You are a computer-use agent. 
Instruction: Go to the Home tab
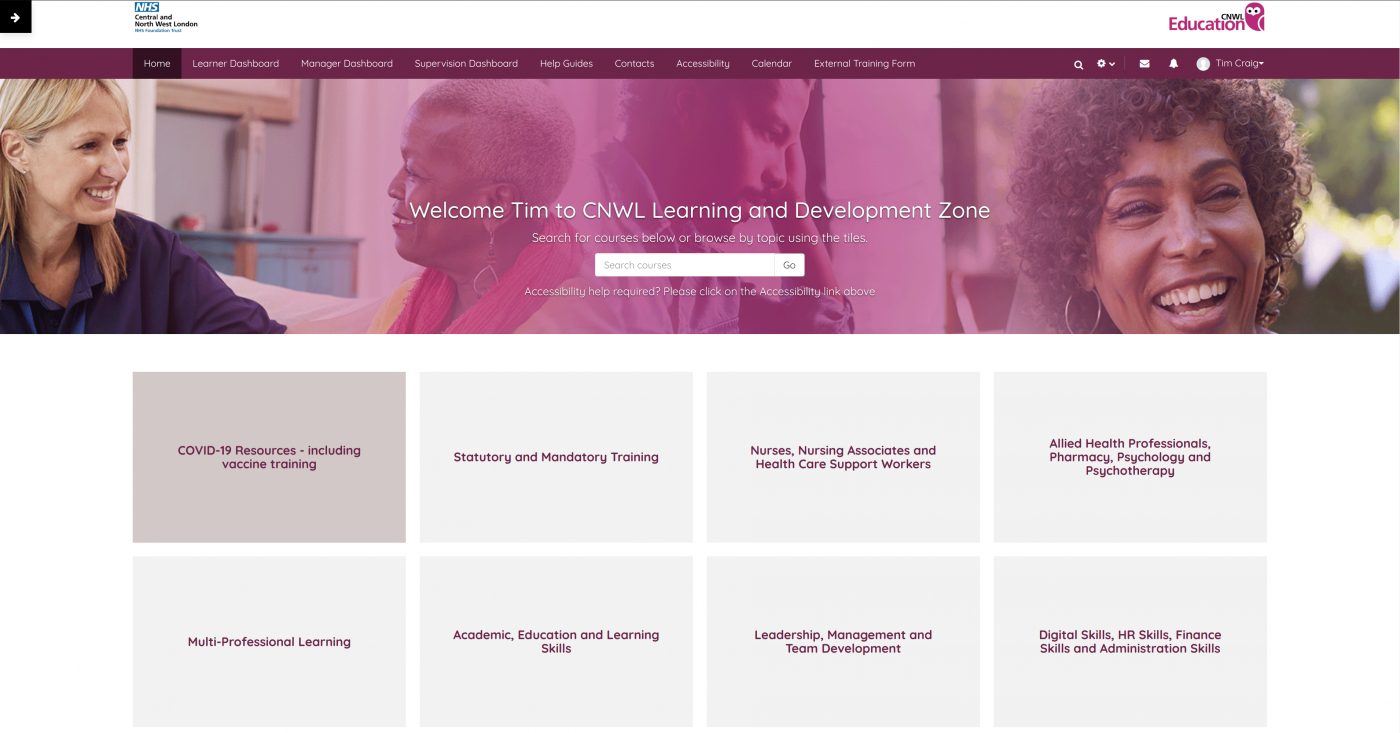157,64
